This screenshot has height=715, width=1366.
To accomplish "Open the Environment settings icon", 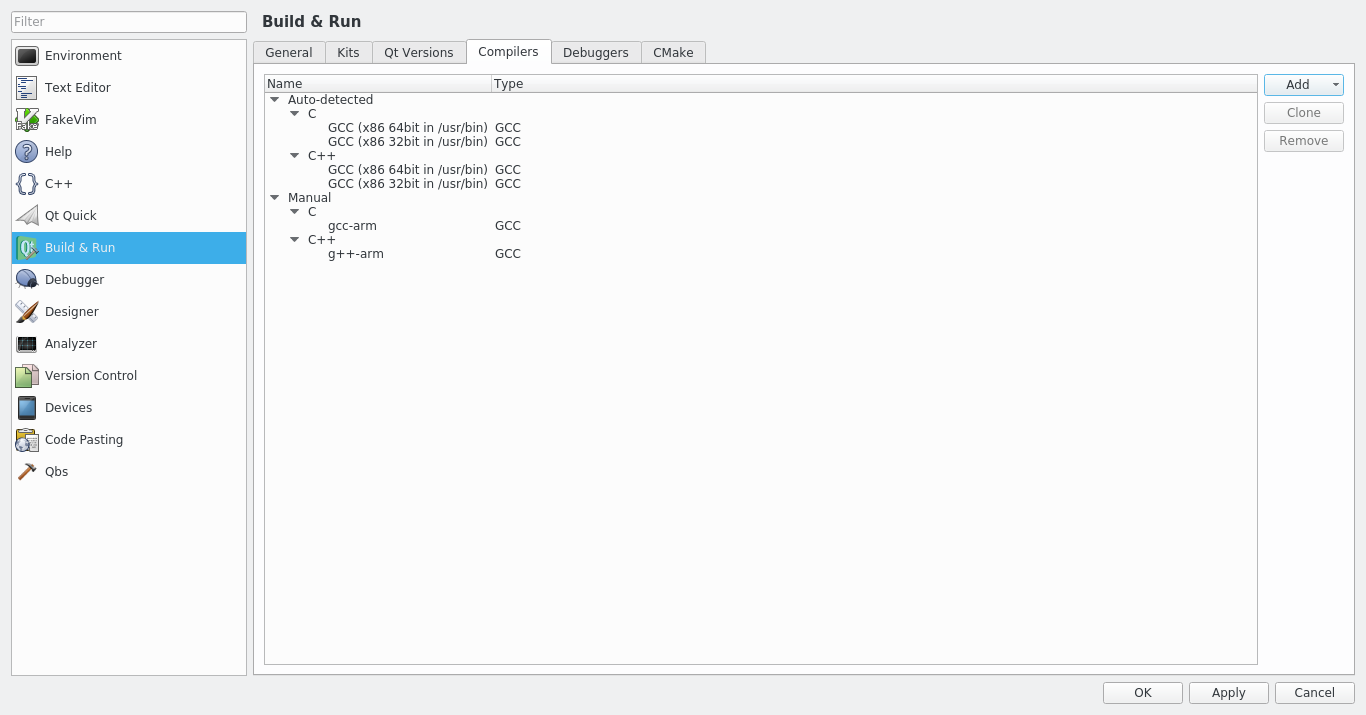I will click(27, 56).
